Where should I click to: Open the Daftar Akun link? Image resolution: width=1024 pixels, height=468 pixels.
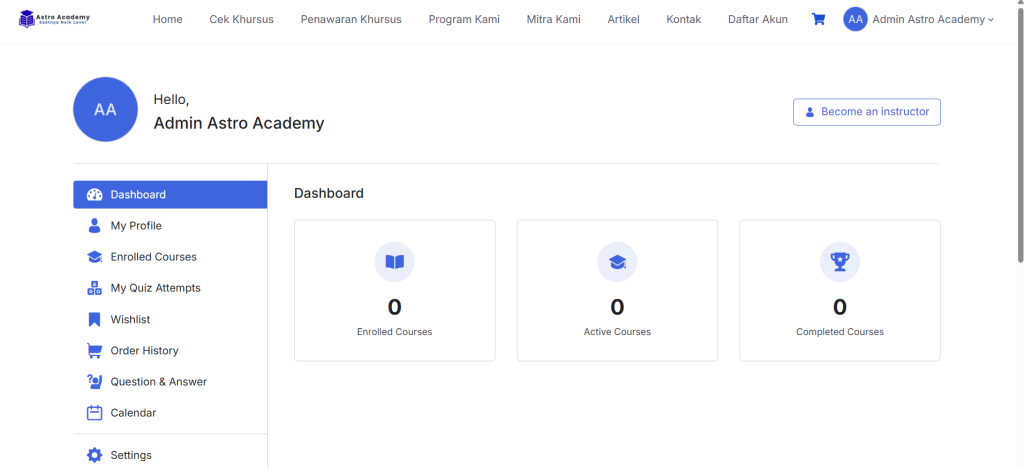(757, 19)
